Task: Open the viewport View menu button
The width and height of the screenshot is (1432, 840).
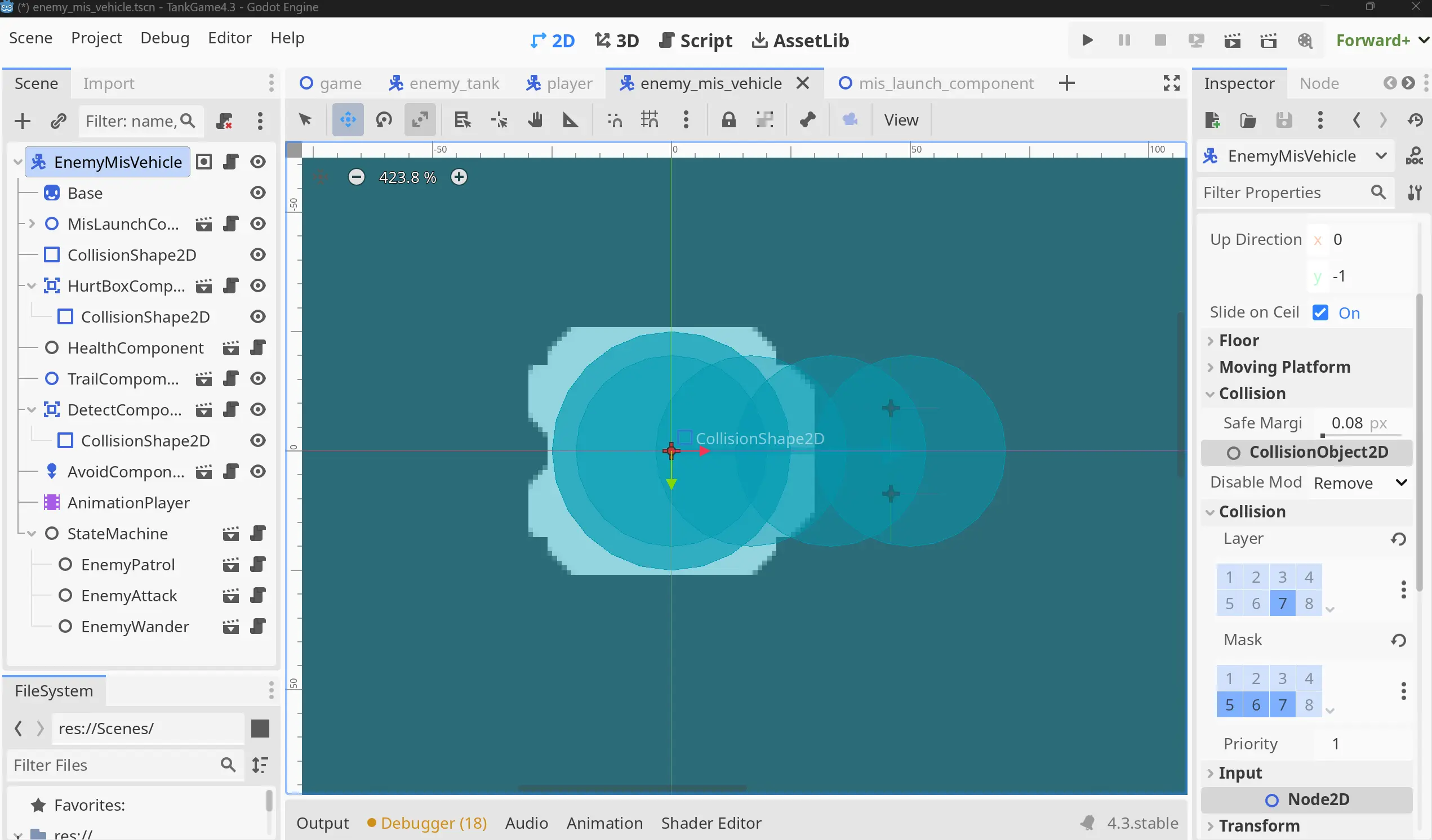Action: tap(901, 120)
